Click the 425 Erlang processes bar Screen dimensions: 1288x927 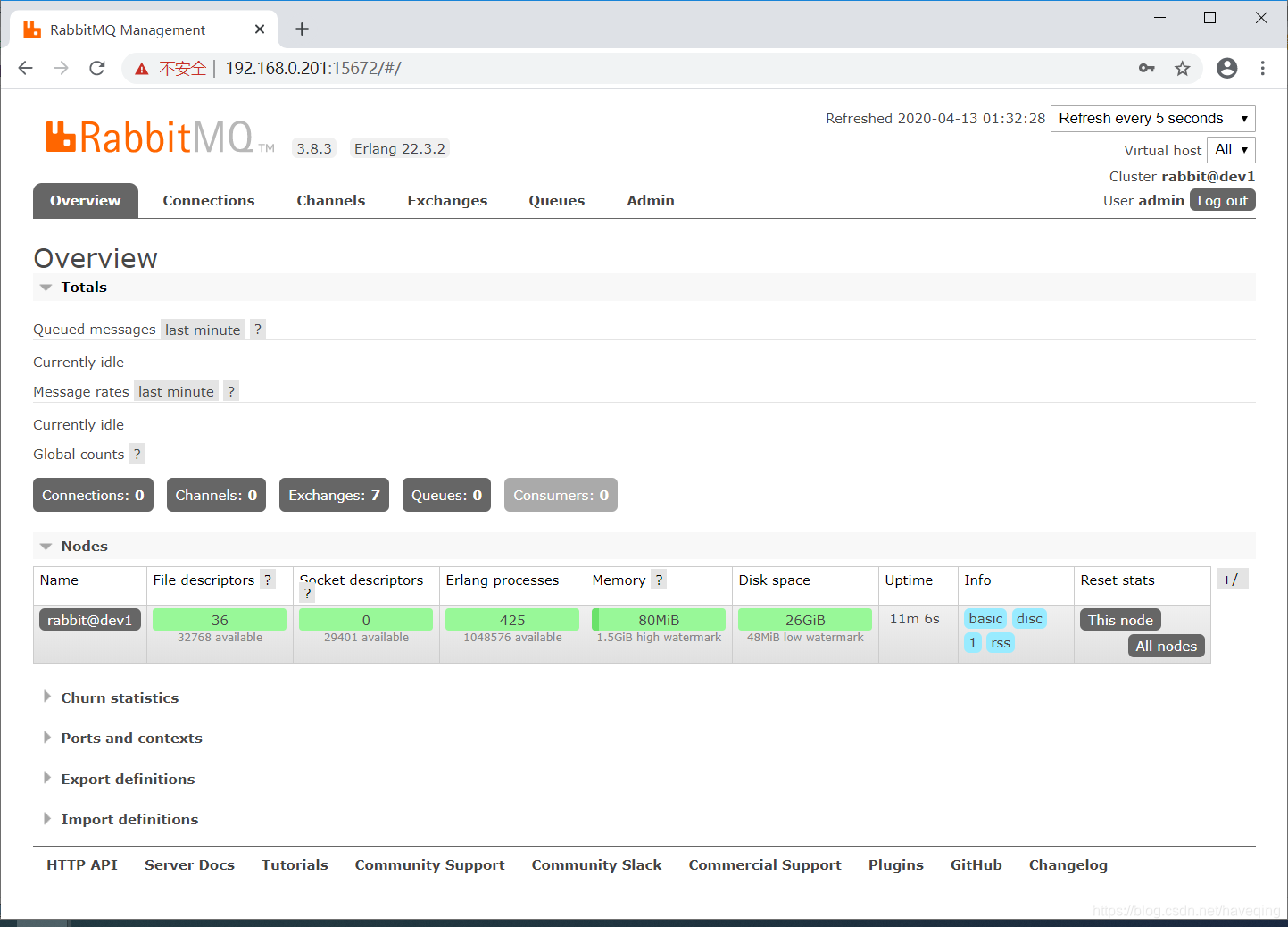pyautogui.click(x=512, y=620)
